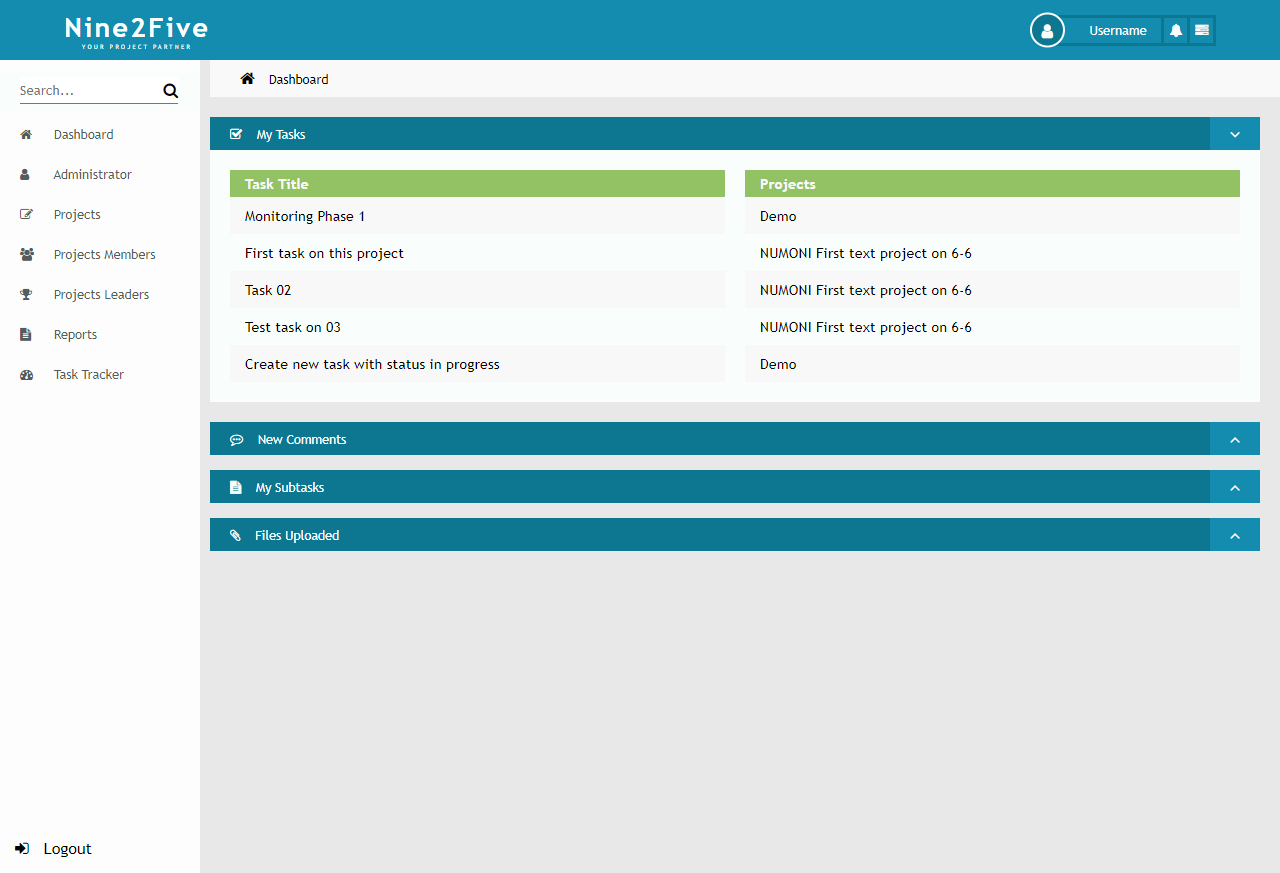Viewport: 1280px width, 873px height.
Task: Click the New Comments speech bubble icon
Action: tap(237, 440)
